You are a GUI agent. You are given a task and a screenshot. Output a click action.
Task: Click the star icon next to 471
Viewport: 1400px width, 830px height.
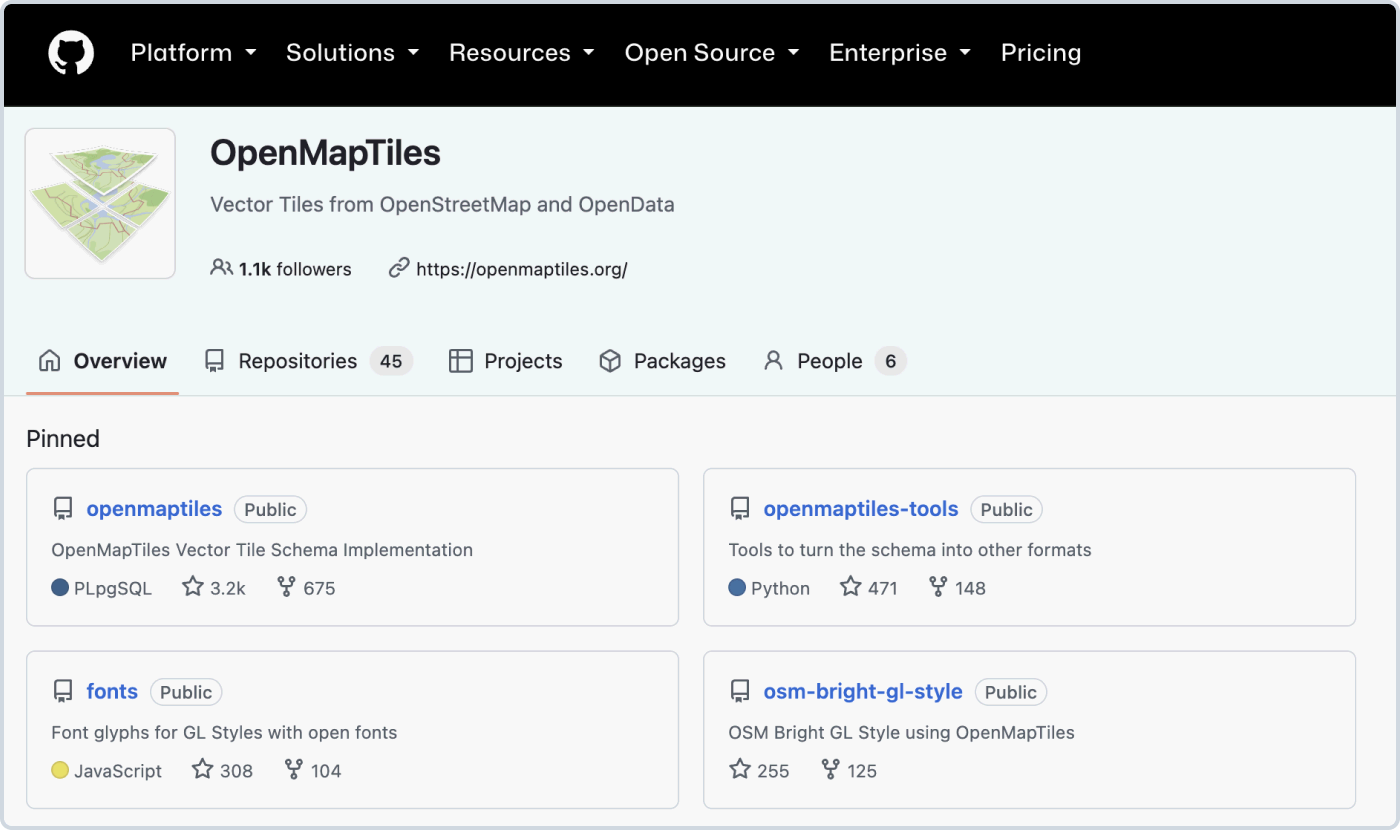pos(850,587)
